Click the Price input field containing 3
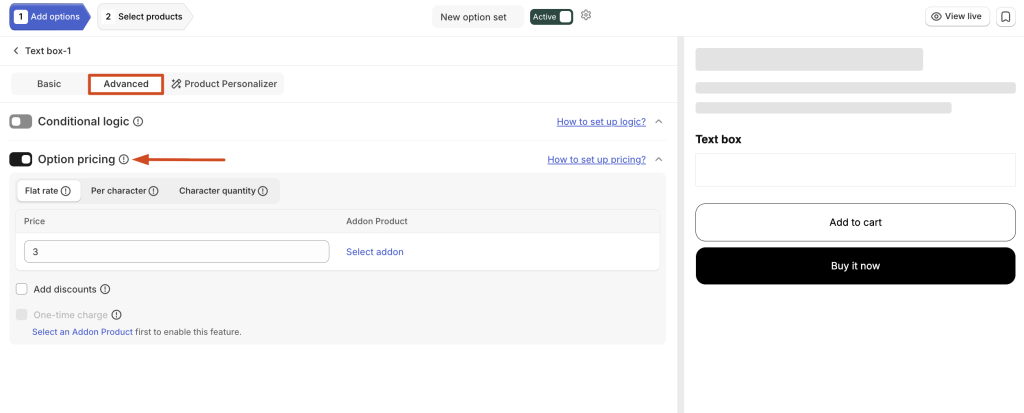The image size is (1024, 413). point(176,252)
